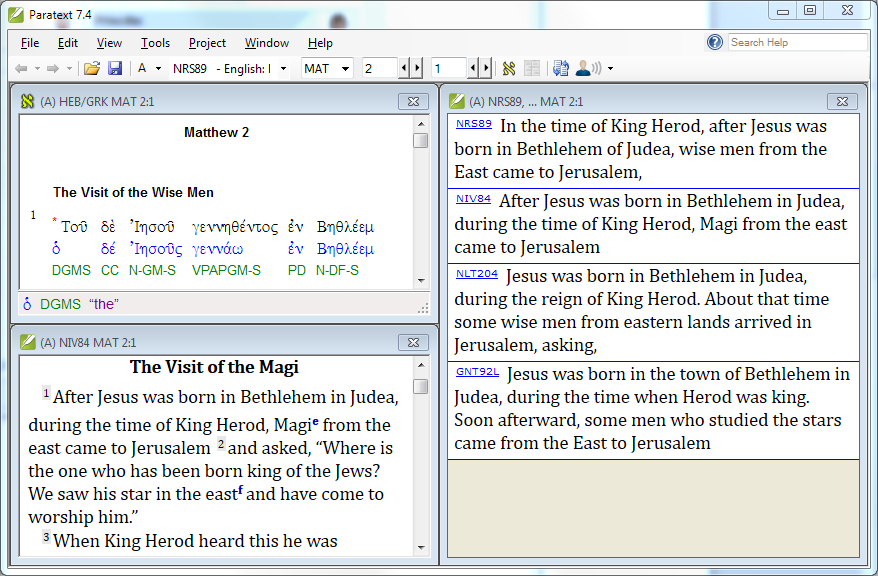878x576 pixels.
Task: Open the Edit menu
Action: coord(68,43)
